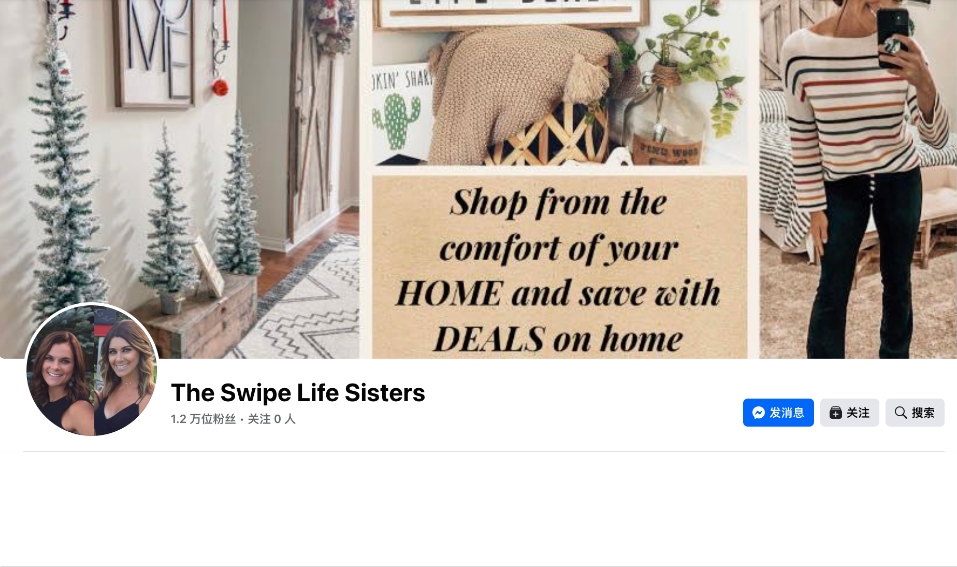The image size is (957, 567).
Task: Click the phone held in mirror selfie
Action: (x=893, y=37)
